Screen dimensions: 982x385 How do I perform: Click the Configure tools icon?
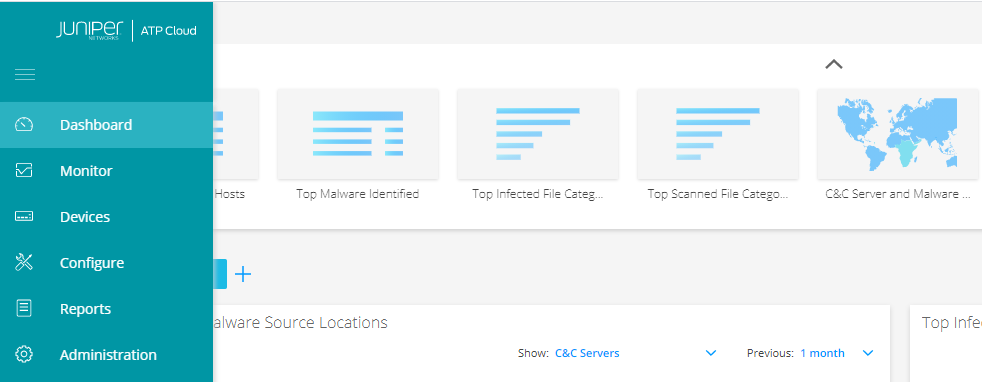24,262
